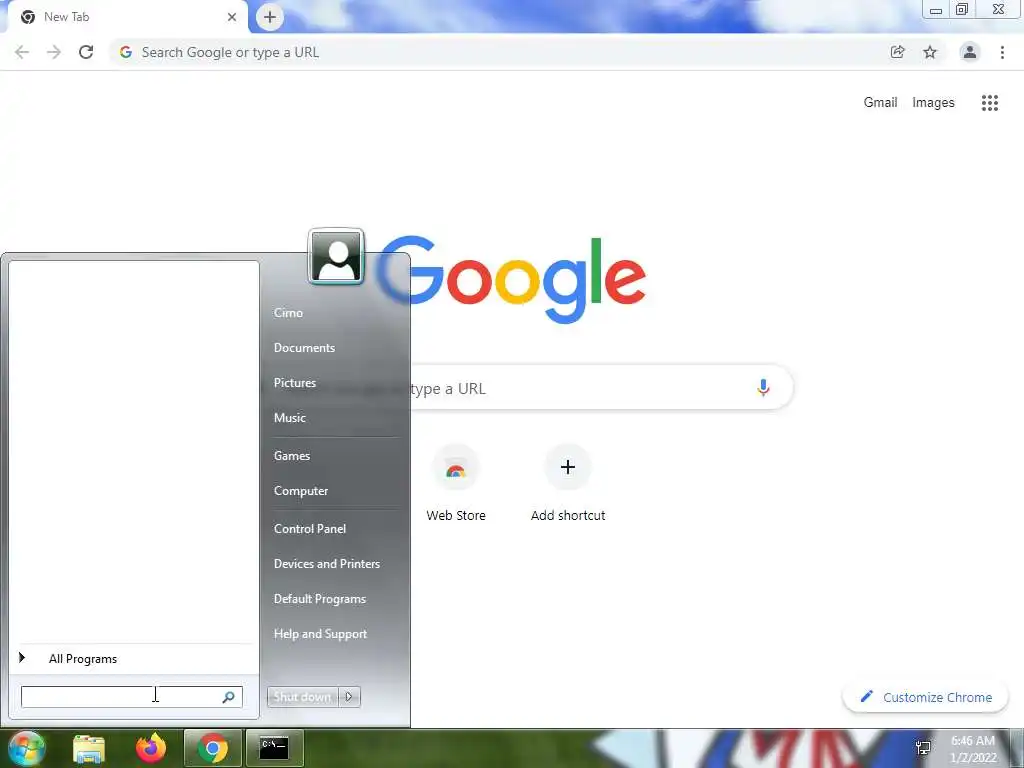Click the Start menu user account picture
1024x768 pixels.
(336, 257)
